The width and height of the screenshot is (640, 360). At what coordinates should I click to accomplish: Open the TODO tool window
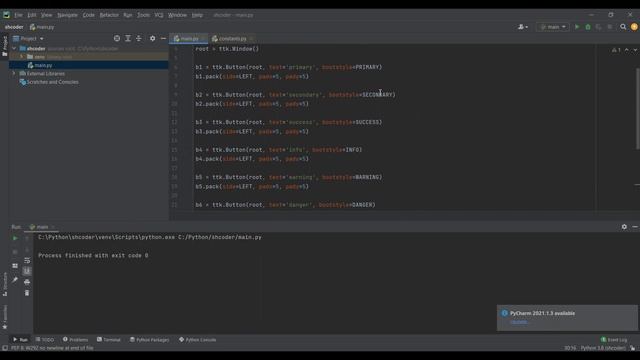[x=45, y=340]
